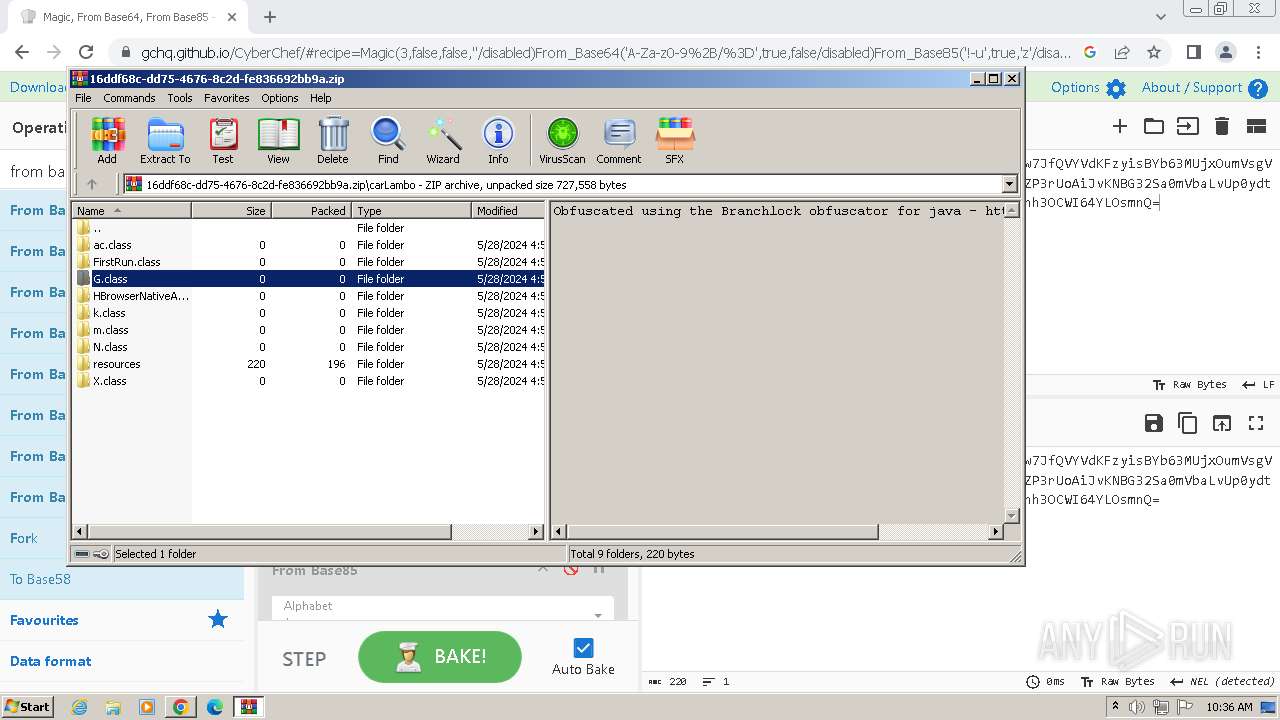This screenshot has width=1280, height=720.
Task: Click the Extract To toolbar icon
Action: [x=165, y=140]
